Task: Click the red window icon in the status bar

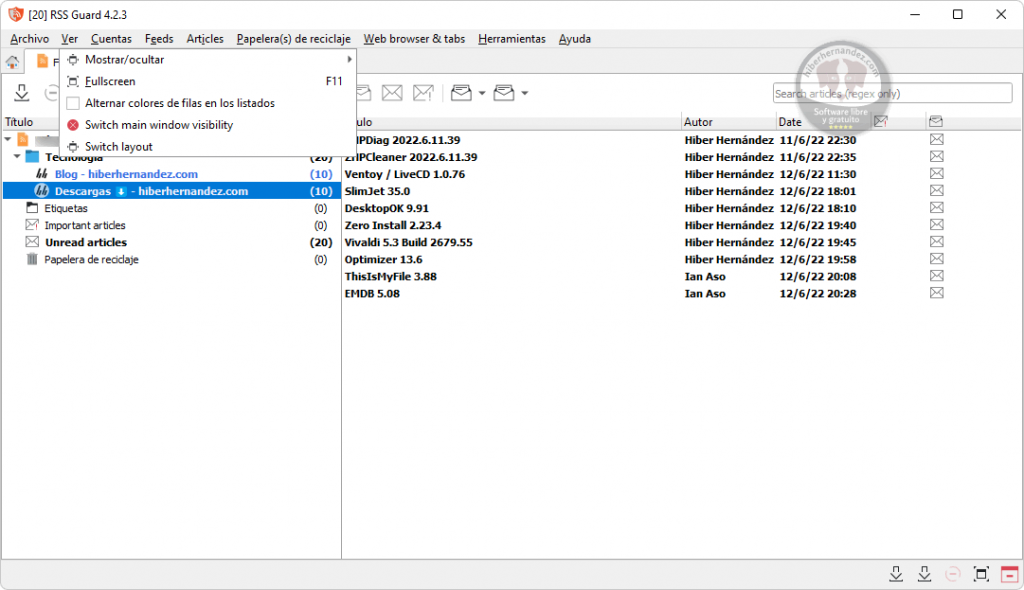Action: coord(1010,574)
